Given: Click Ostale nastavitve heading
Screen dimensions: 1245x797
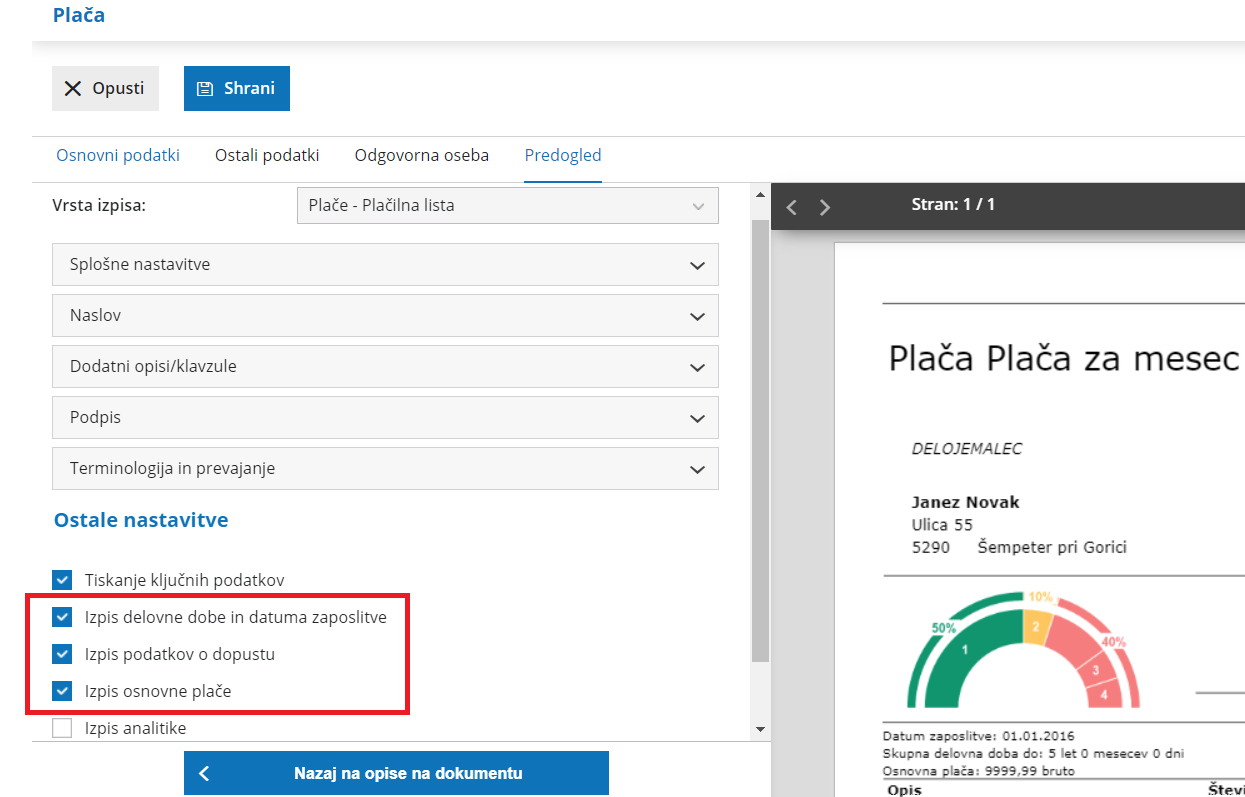Looking at the screenshot, I should (x=141, y=520).
